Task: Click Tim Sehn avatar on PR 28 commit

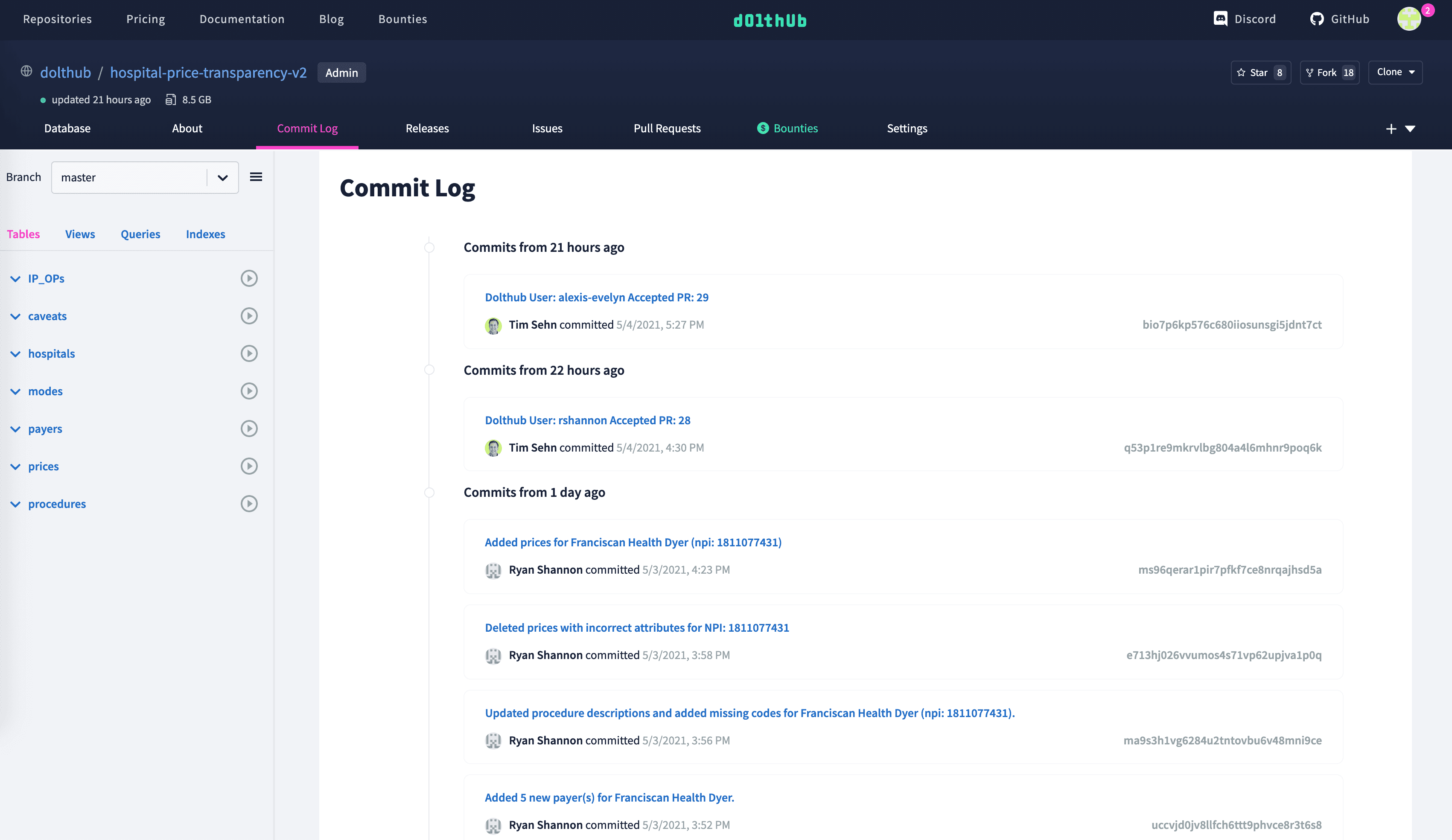Action: point(493,448)
